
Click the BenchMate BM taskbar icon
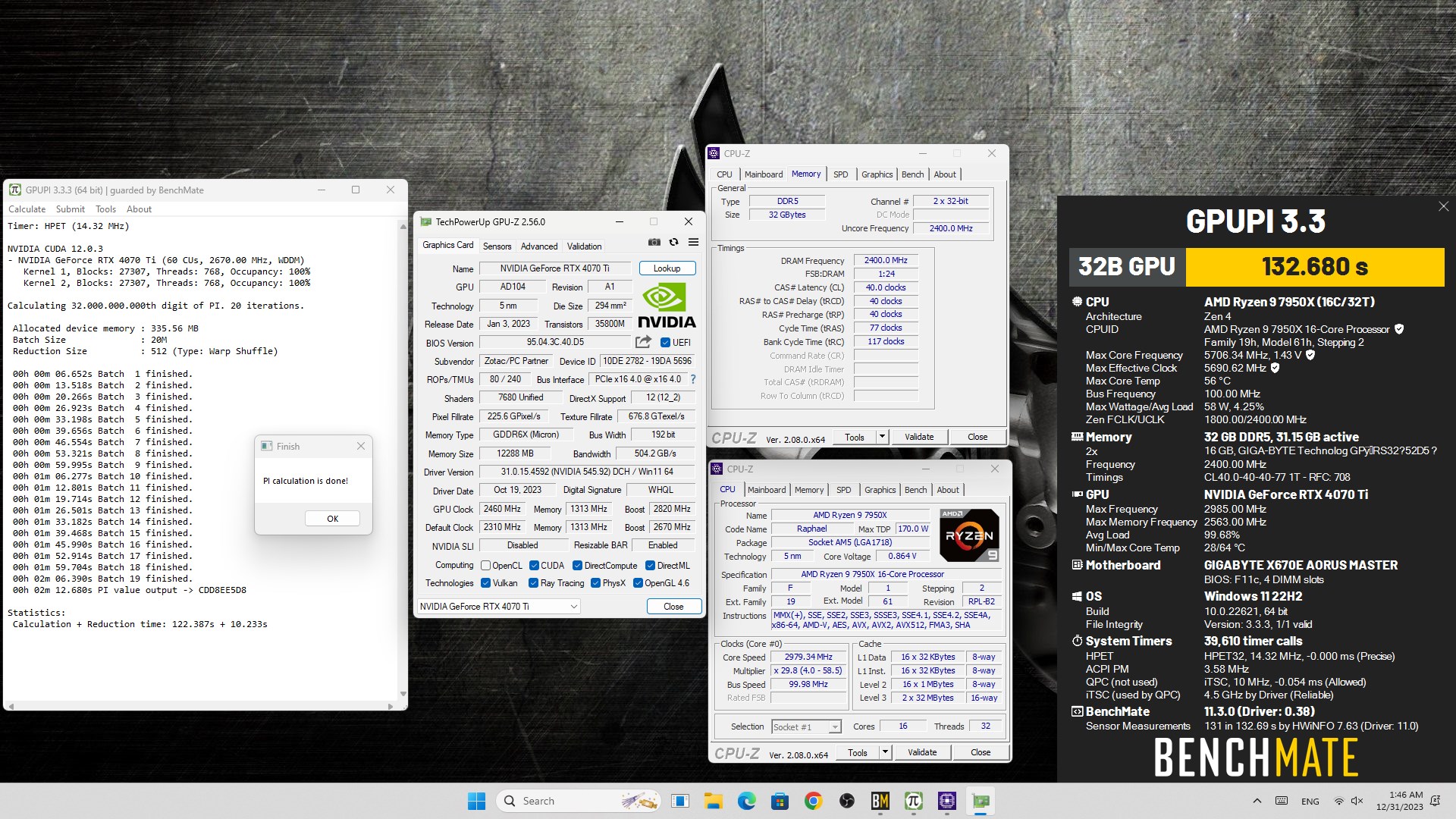pos(880,801)
